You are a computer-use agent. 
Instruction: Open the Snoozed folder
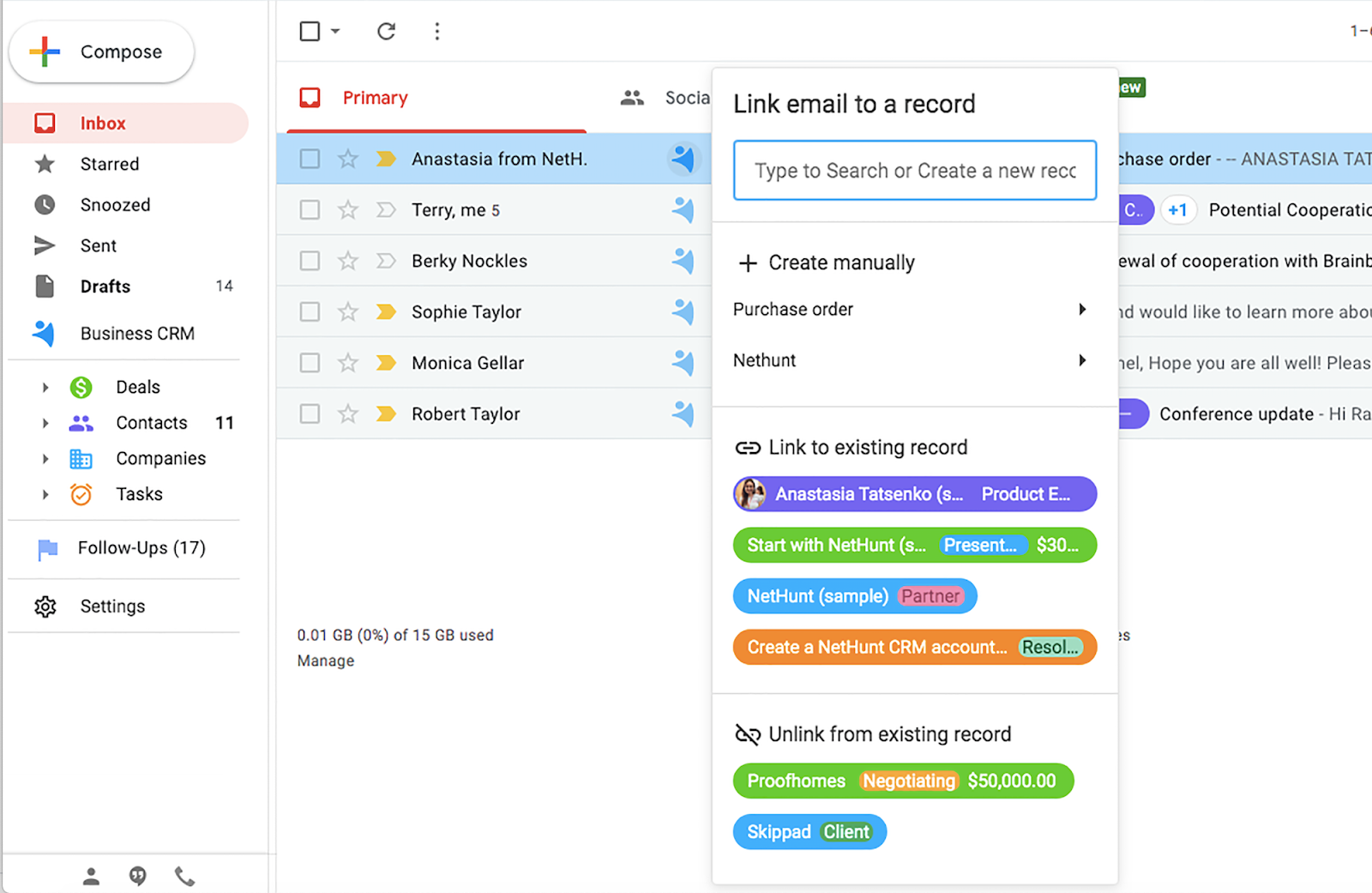click(x=115, y=205)
